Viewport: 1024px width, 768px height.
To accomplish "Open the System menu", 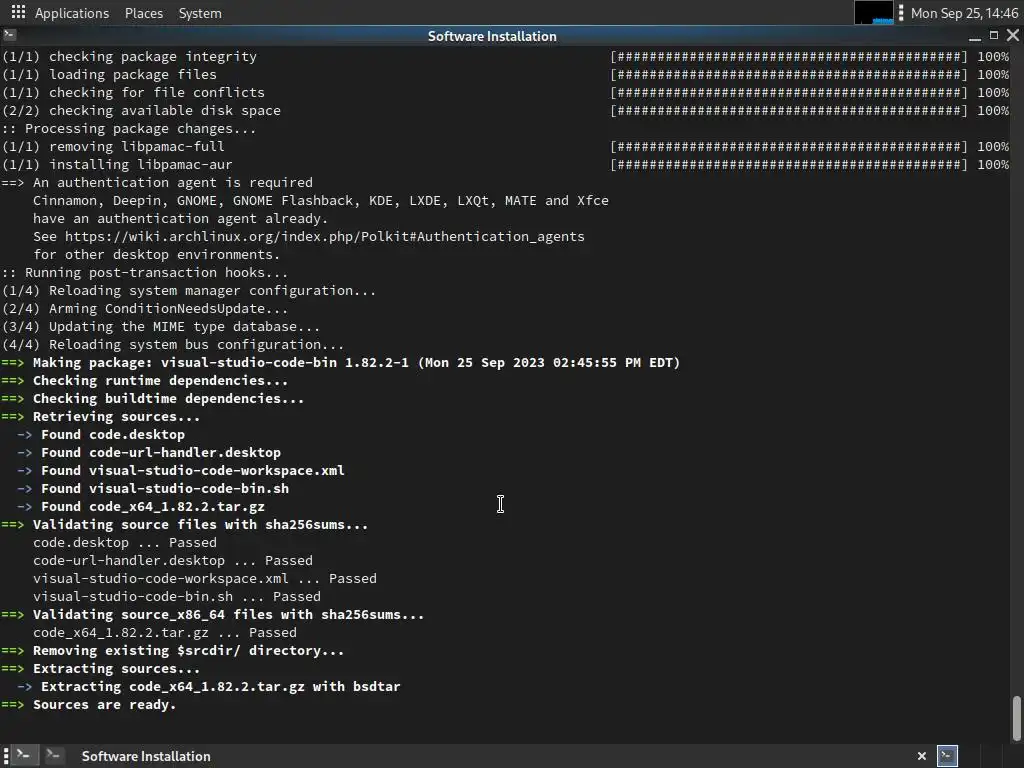I will 200,13.
